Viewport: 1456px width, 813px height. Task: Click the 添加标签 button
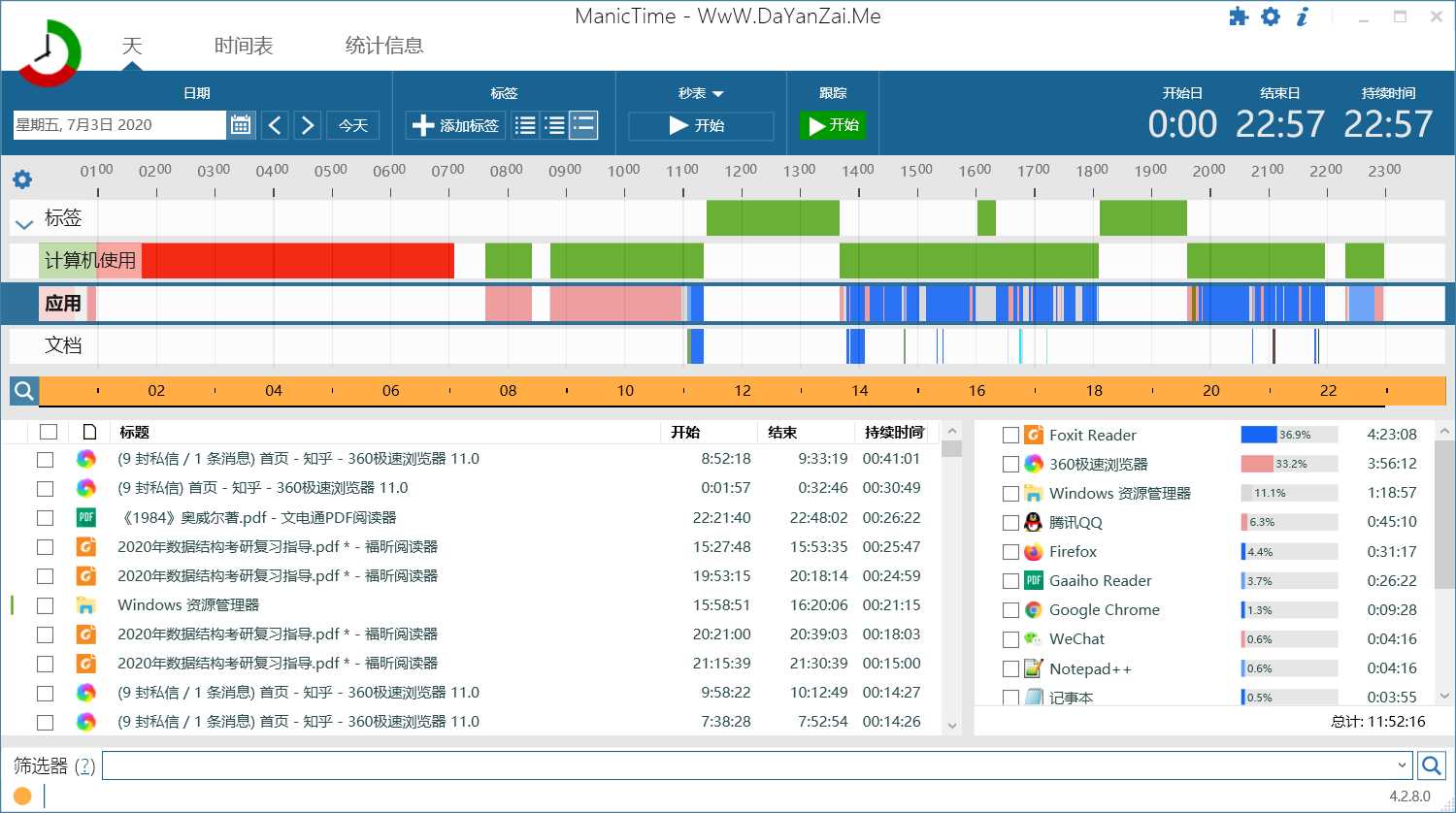coord(455,125)
